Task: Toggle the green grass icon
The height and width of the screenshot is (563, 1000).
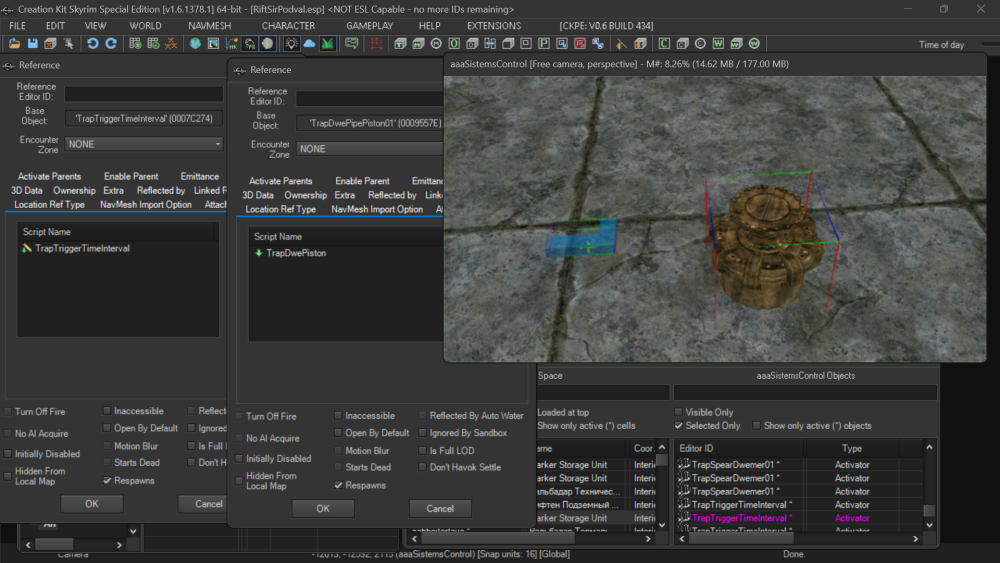Action: (327, 43)
